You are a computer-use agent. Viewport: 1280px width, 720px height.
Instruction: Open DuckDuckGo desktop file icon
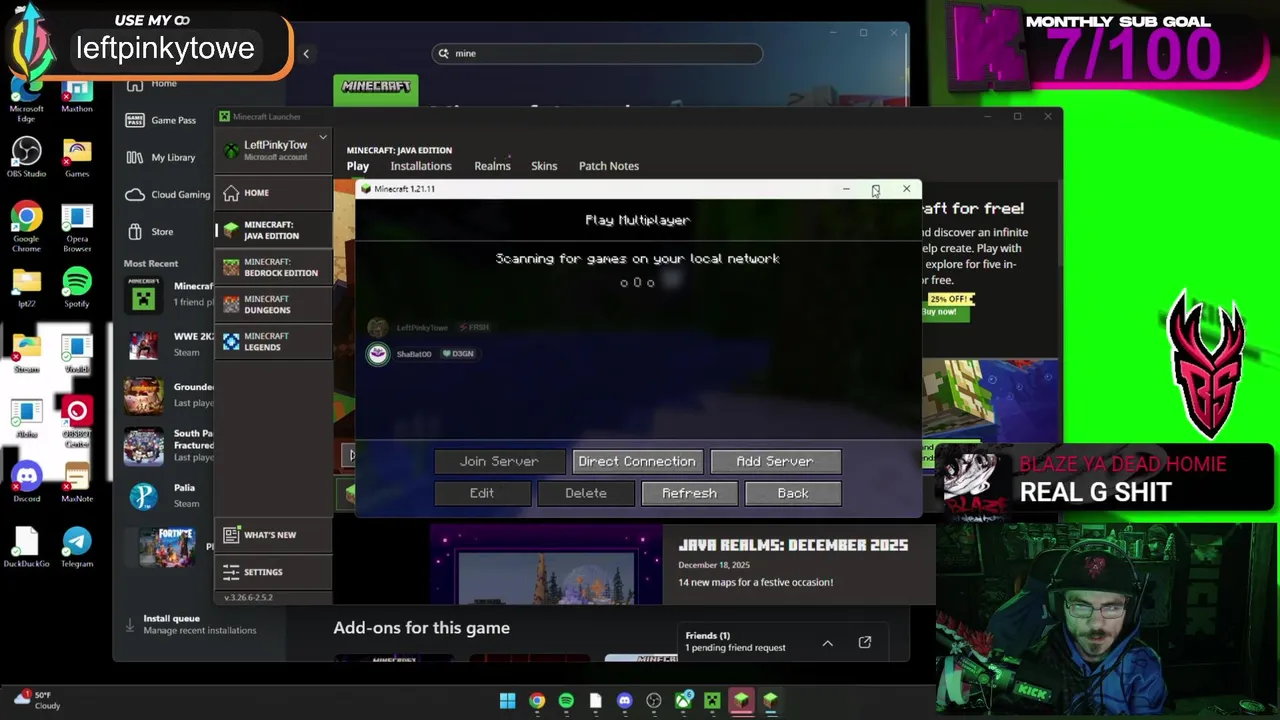pos(27,548)
